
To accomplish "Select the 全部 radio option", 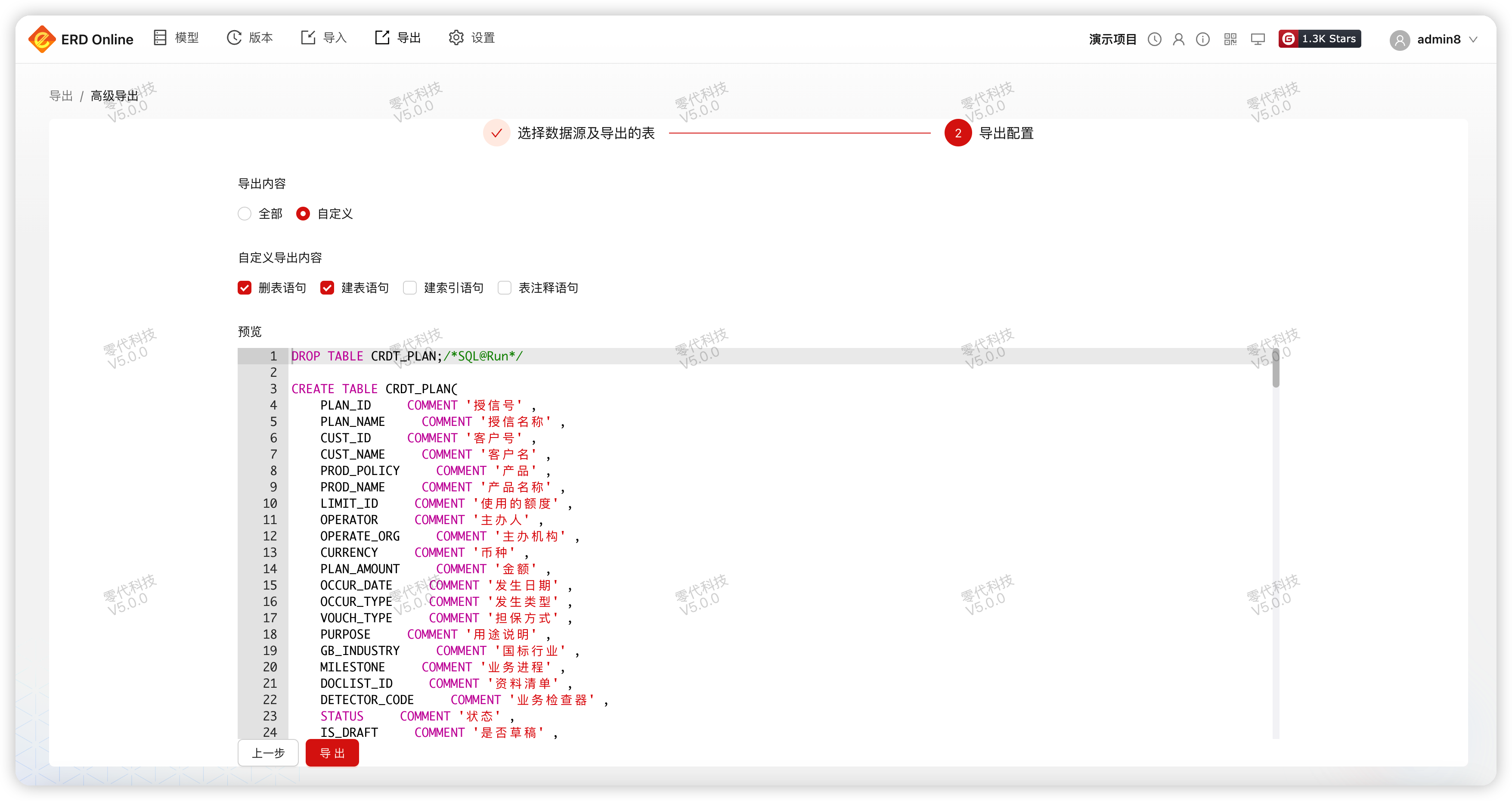I will 244,214.
